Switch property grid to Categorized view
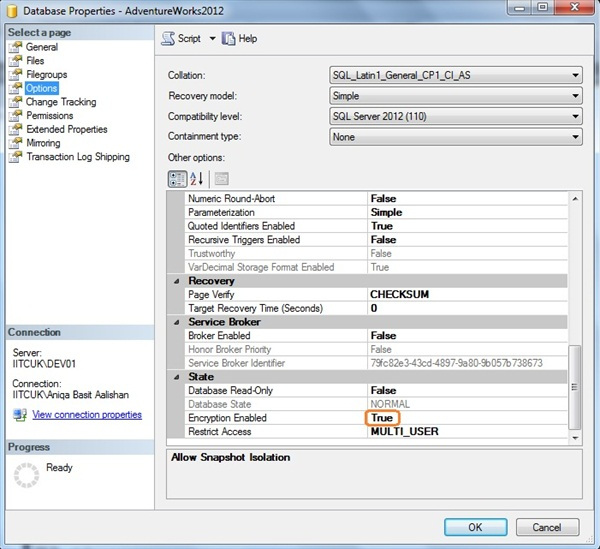Image resolution: width=600 pixels, height=549 pixels. pos(178,179)
